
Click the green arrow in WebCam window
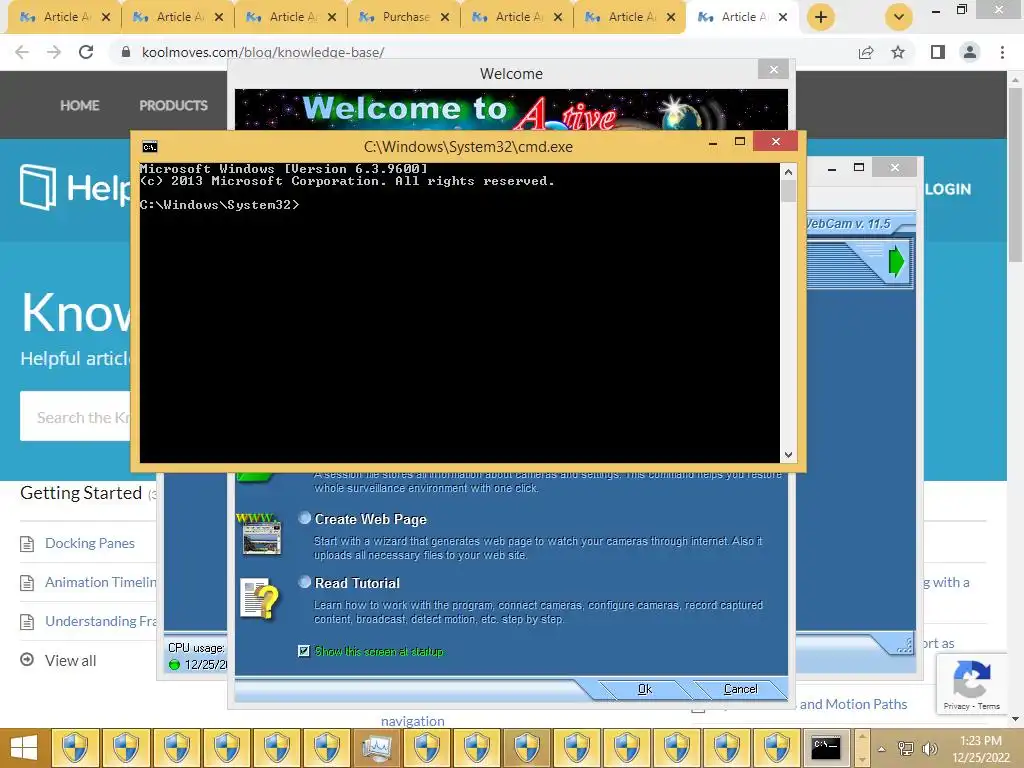click(x=897, y=262)
